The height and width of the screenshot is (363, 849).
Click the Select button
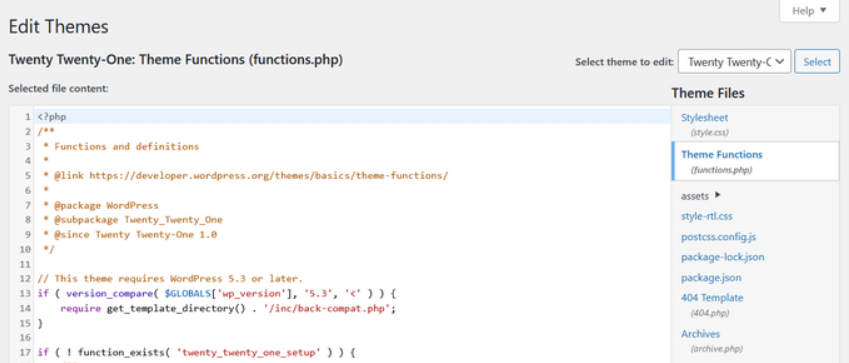[x=817, y=62]
